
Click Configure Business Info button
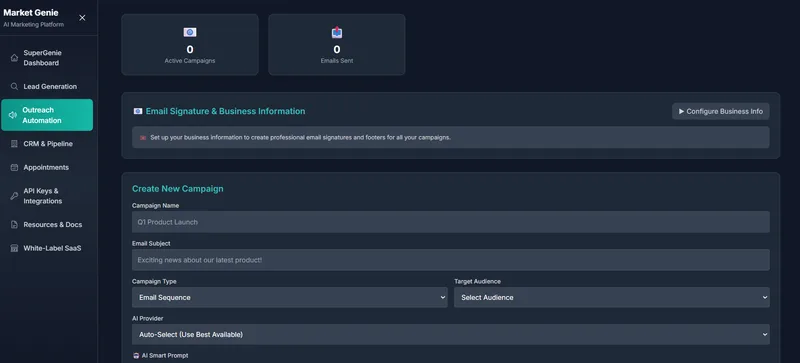pos(720,111)
